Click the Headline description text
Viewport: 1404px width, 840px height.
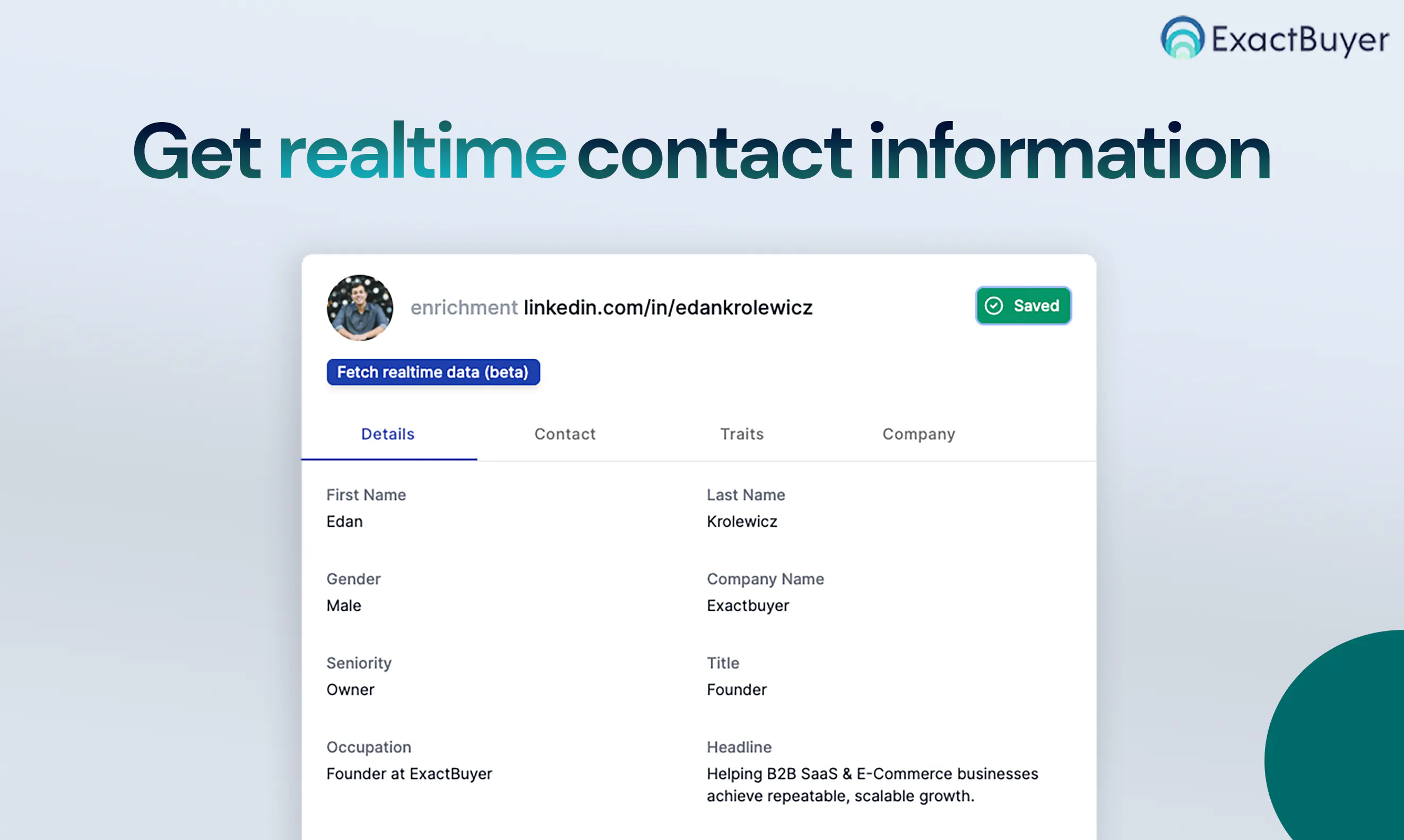(x=873, y=784)
